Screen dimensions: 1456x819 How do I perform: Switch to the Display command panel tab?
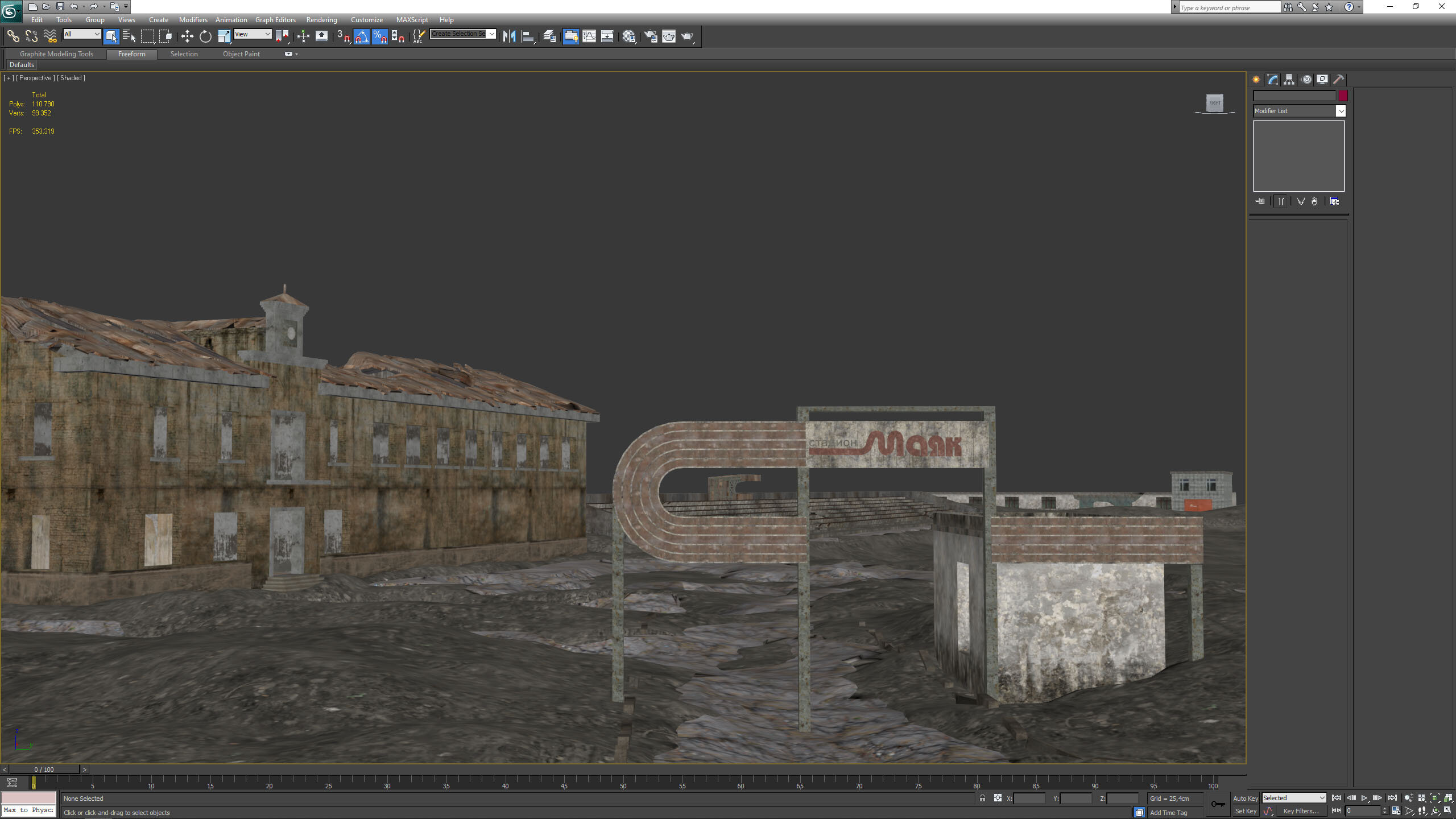[x=1322, y=80]
